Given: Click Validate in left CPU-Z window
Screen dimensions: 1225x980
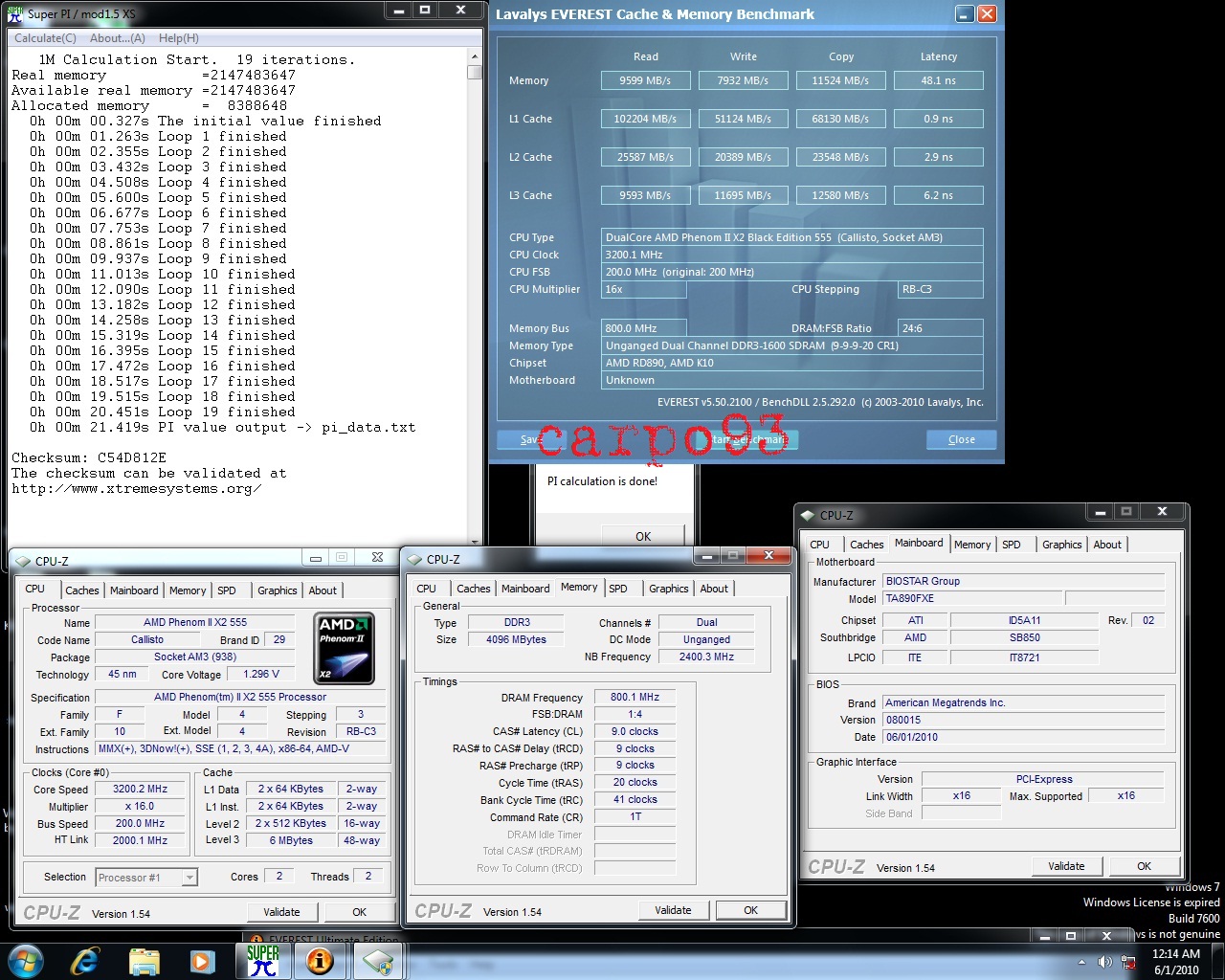Looking at the screenshot, I should tap(281, 912).
